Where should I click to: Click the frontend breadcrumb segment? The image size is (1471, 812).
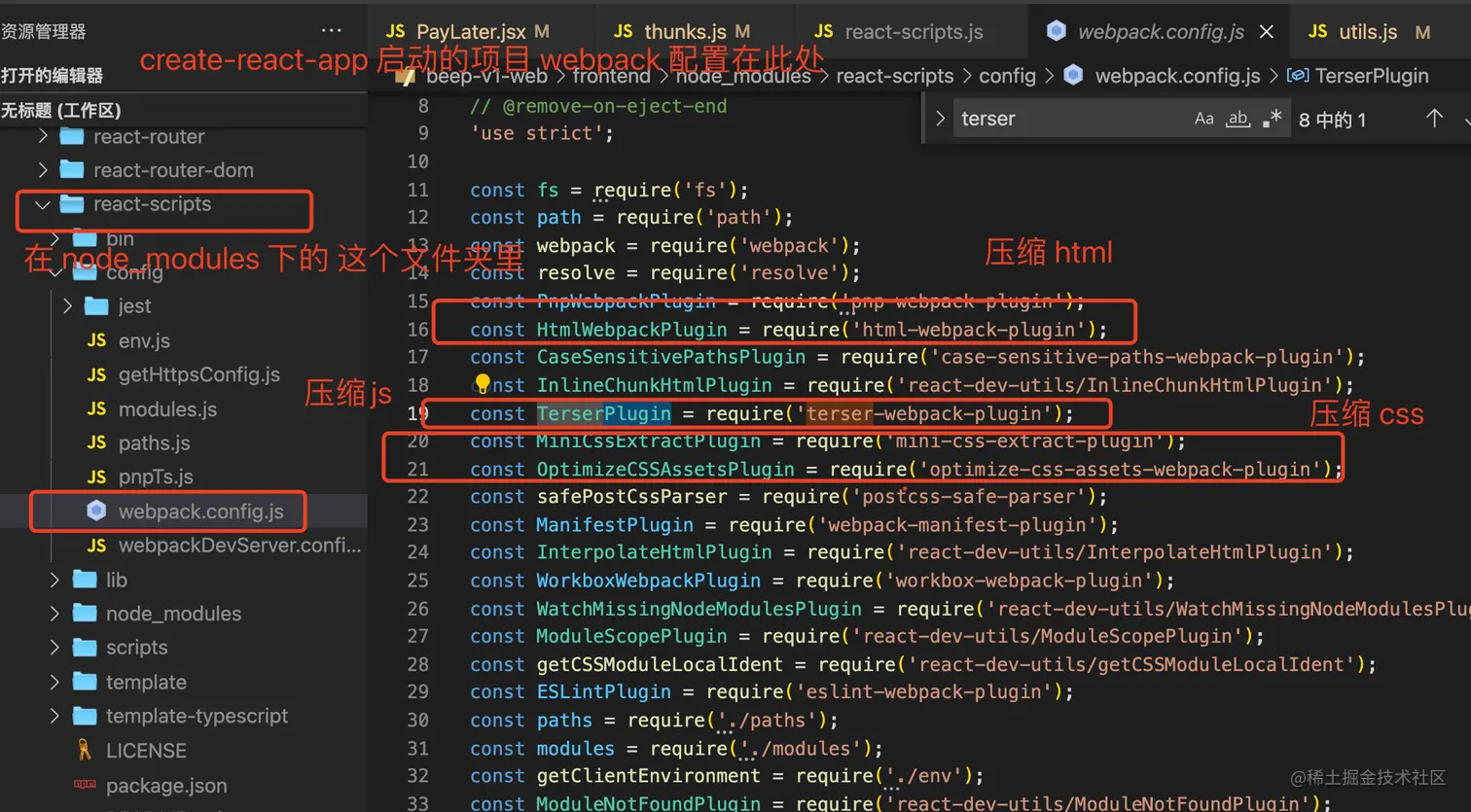pyautogui.click(x=611, y=76)
